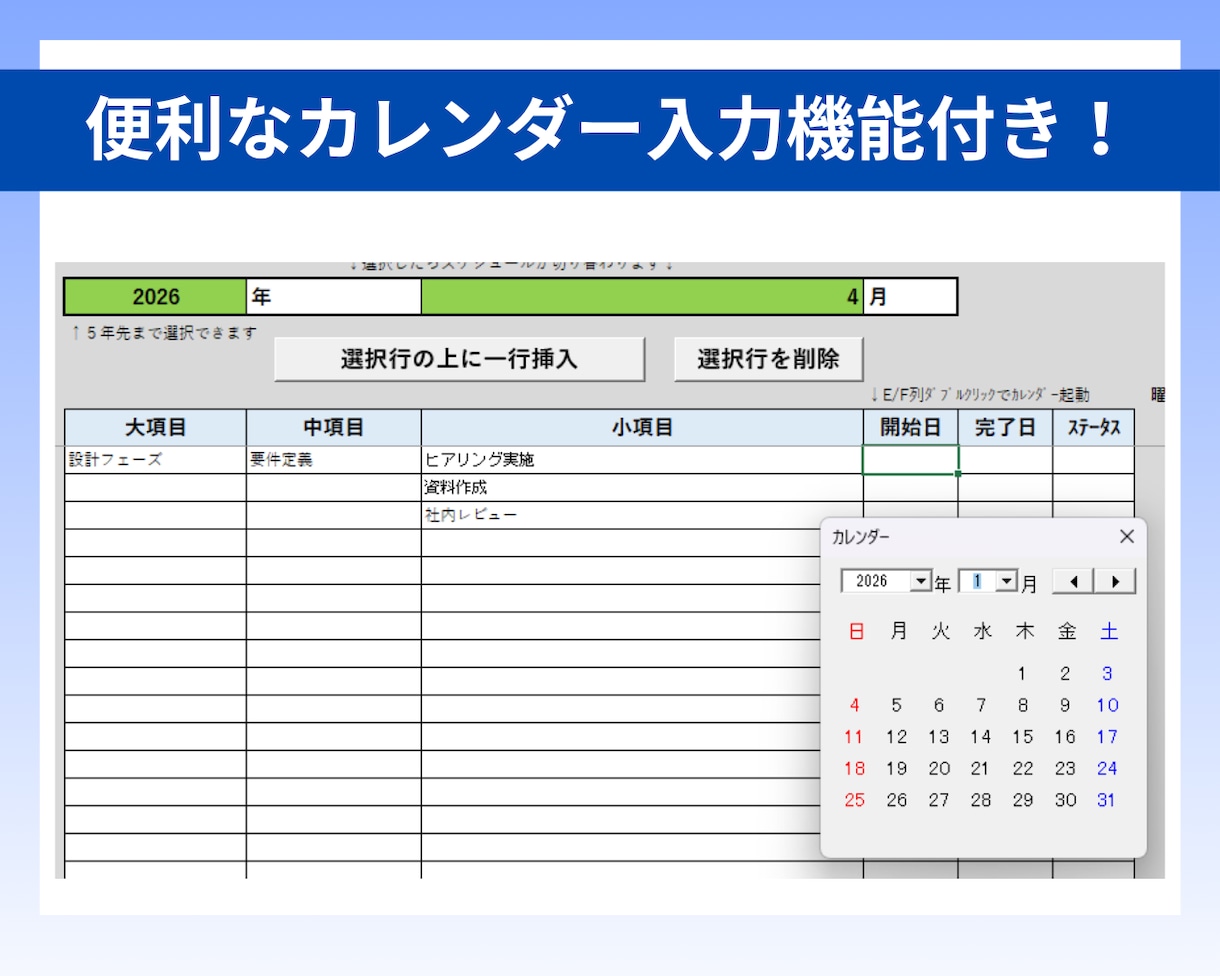Click the 開始日 column header

click(x=911, y=428)
